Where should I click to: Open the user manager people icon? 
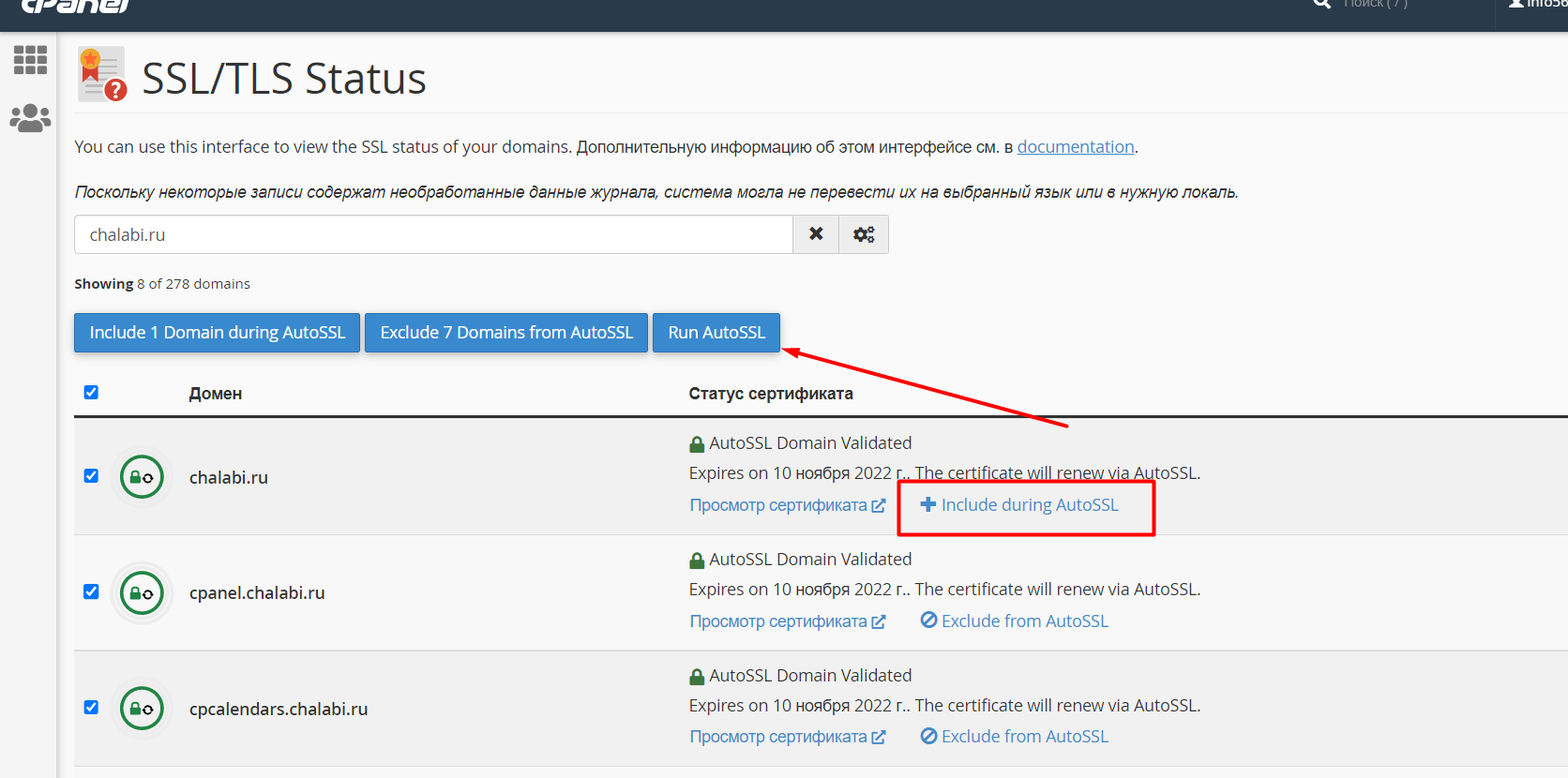click(30, 118)
